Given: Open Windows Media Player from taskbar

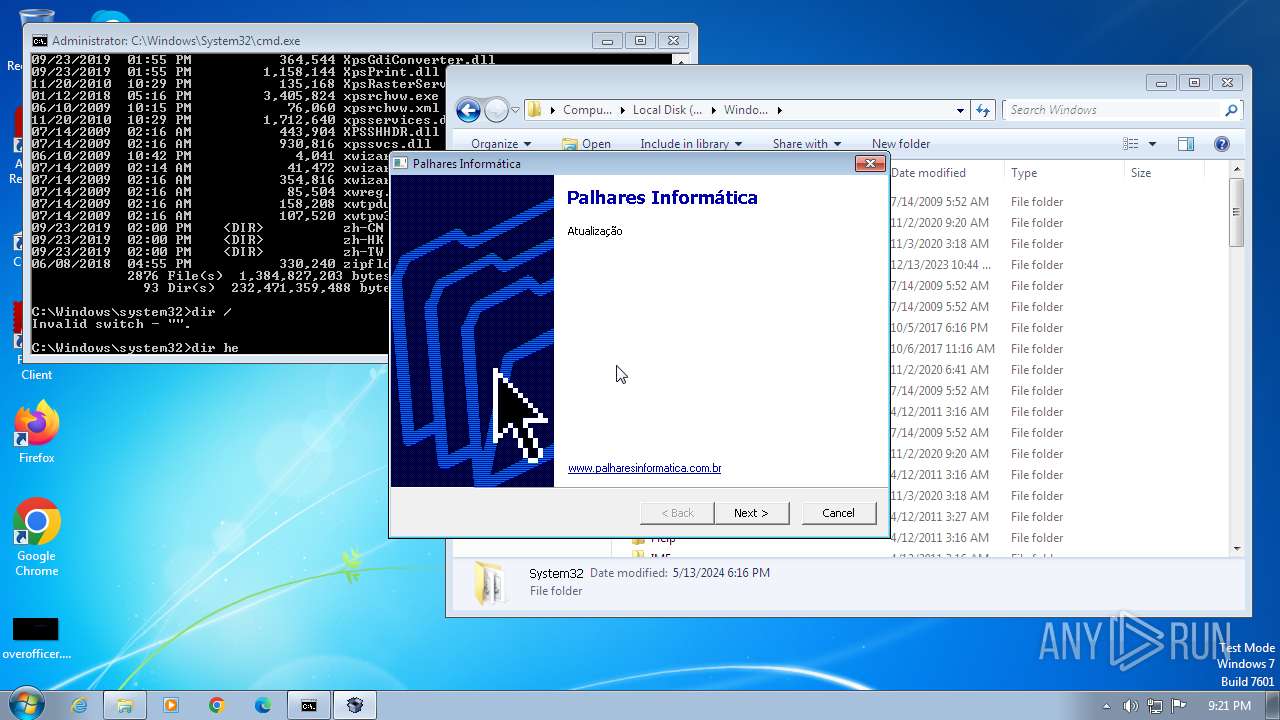Looking at the screenshot, I should [x=171, y=705].
